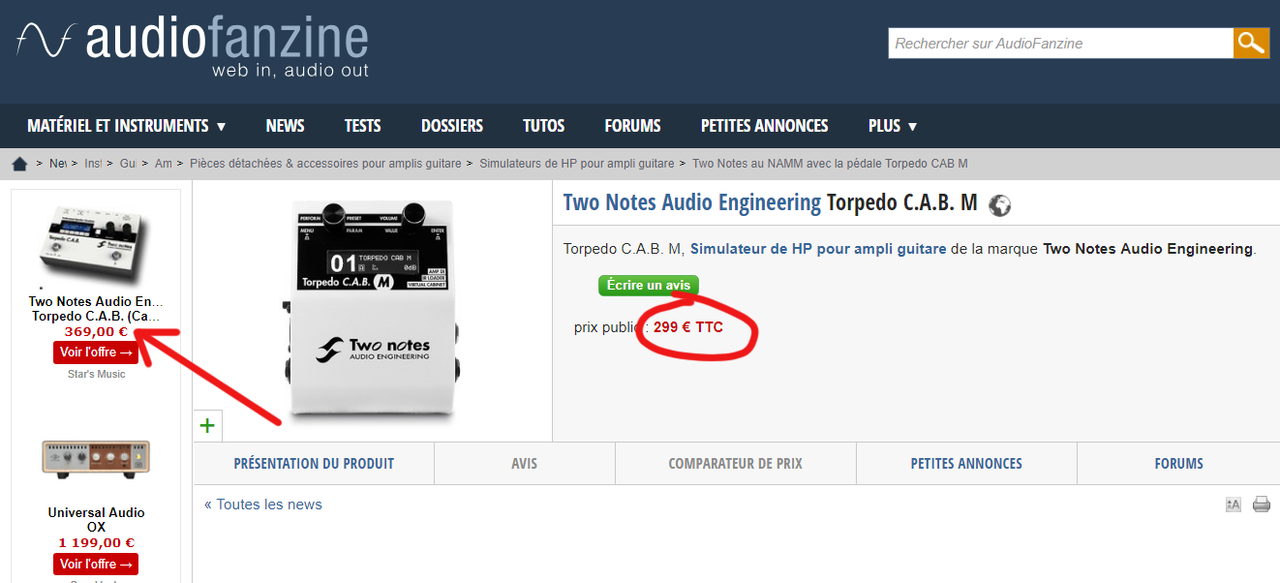Screen dimensions: 1280x583
Task: Open the News menu item
Action: coord(285,126)
